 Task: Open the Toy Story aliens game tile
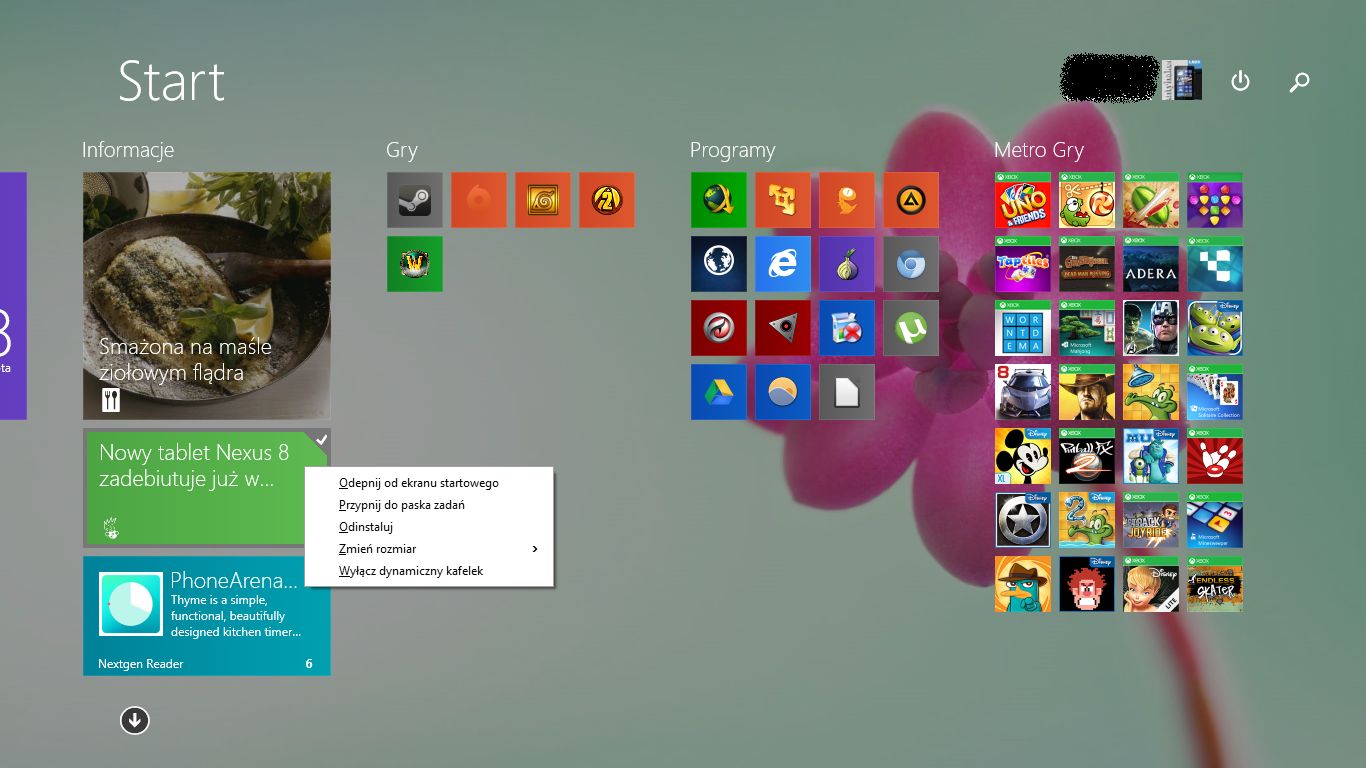[1215, 328]
